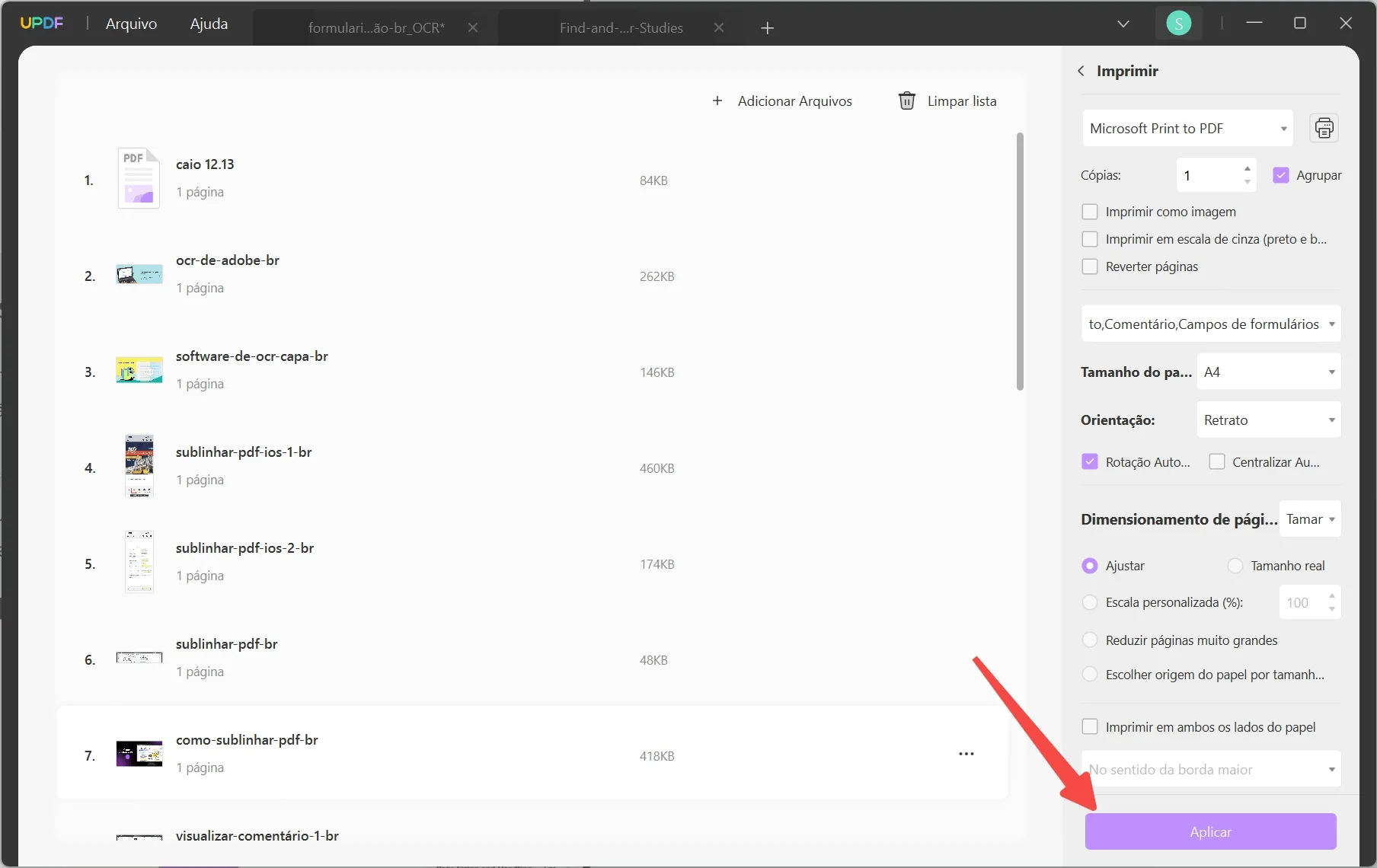The height and width of the screenshot is (868, 1377).
Task: Select the caio 12.13 file thumbnail
Action: 138,177
